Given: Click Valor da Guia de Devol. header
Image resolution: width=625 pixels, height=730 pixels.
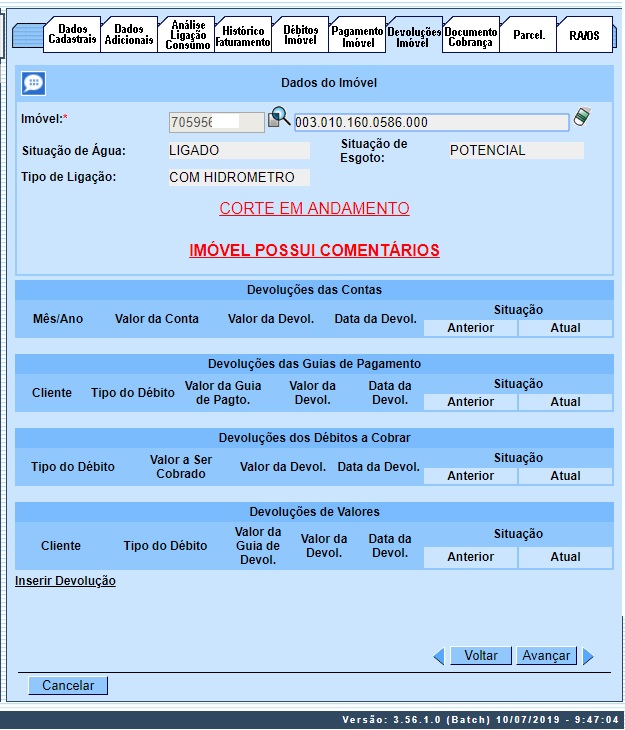Looking at the screenshot, I should [258, 546].
